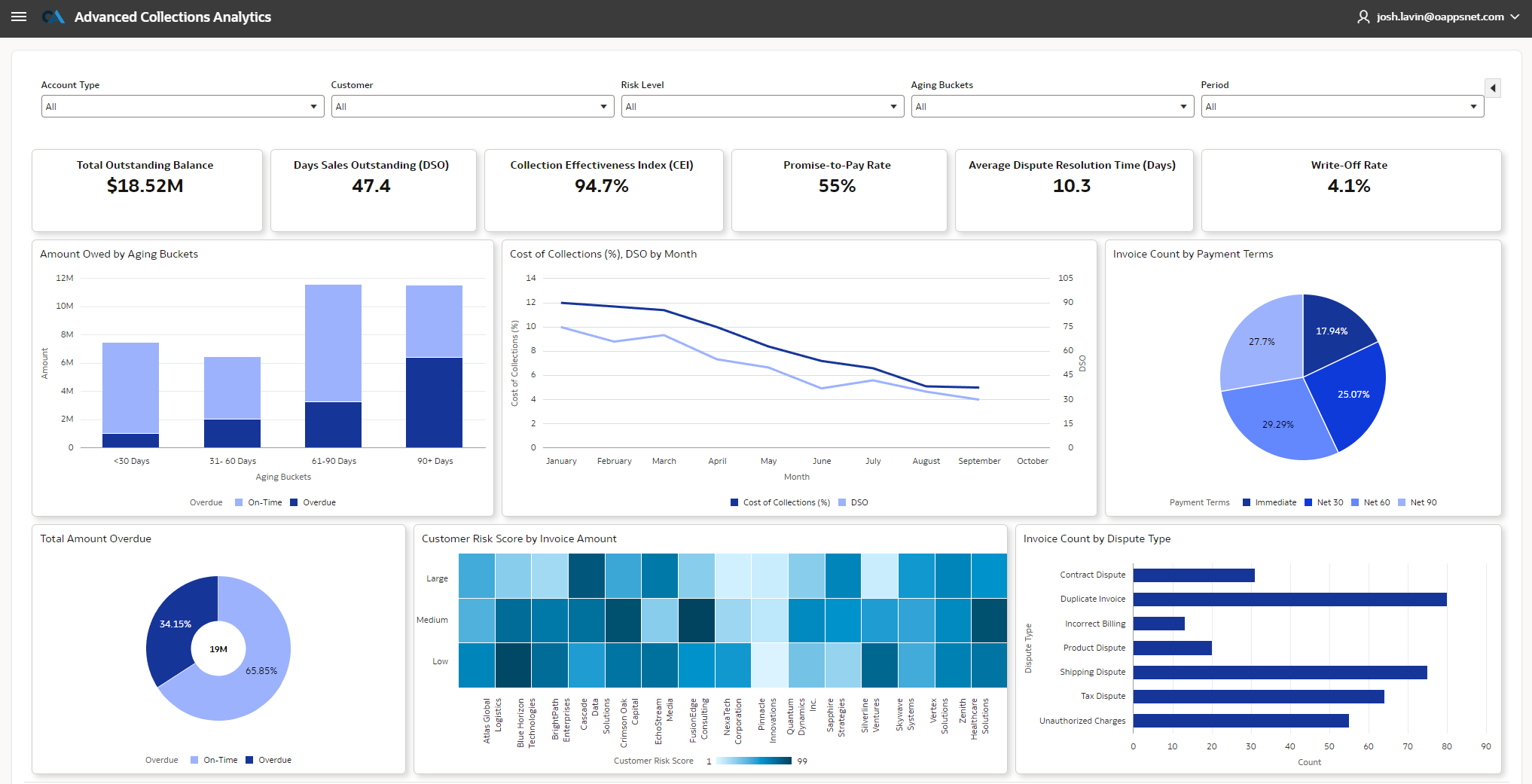Select the 34.15% overdue donut segment
1532x784 pixels.
tap(175, 624)
